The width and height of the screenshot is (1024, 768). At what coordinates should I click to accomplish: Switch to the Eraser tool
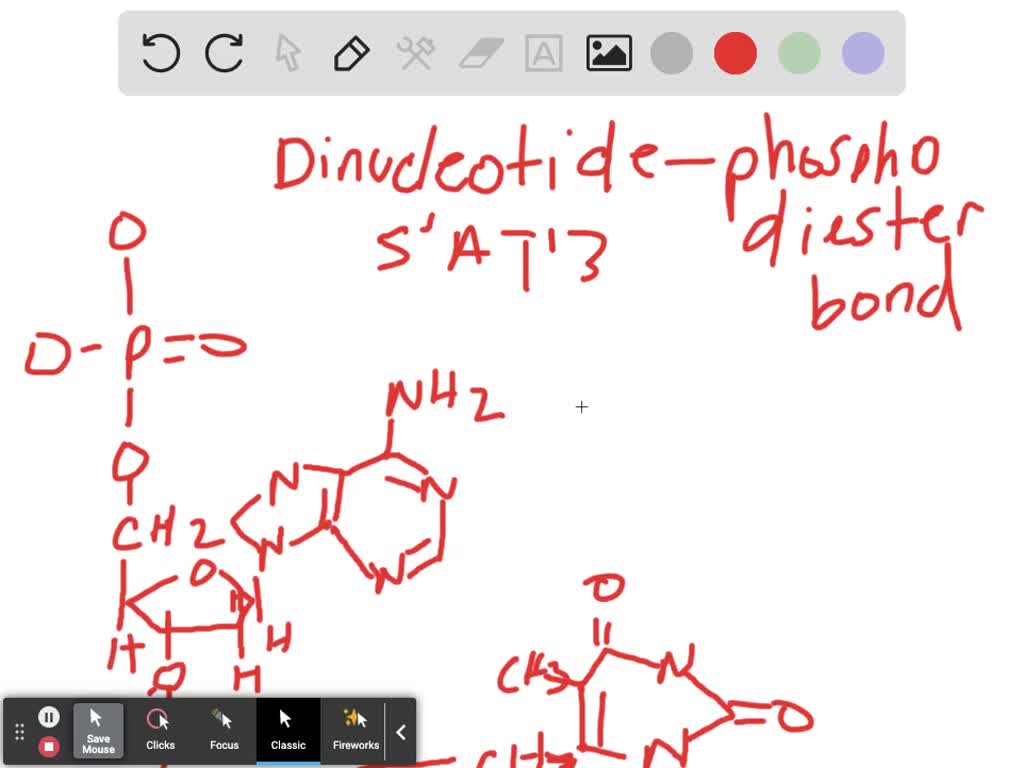(480, 53)
